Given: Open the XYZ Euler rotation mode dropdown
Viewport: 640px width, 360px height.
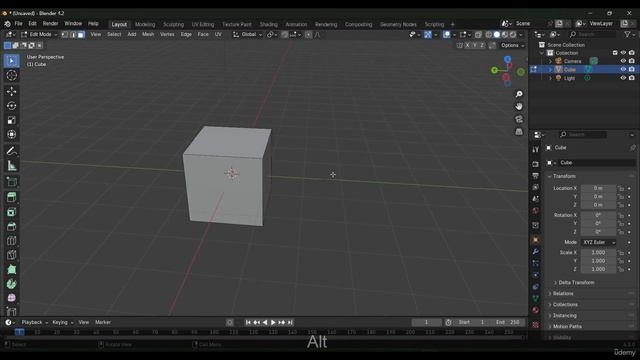Looking at the screenshot, I should pos(598,242).
